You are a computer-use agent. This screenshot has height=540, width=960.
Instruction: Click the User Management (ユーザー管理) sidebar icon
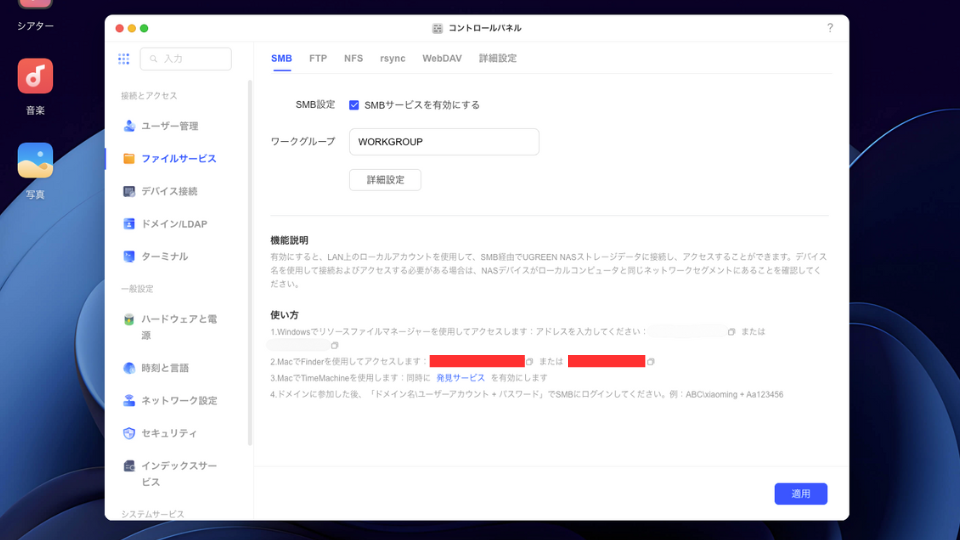129,126
